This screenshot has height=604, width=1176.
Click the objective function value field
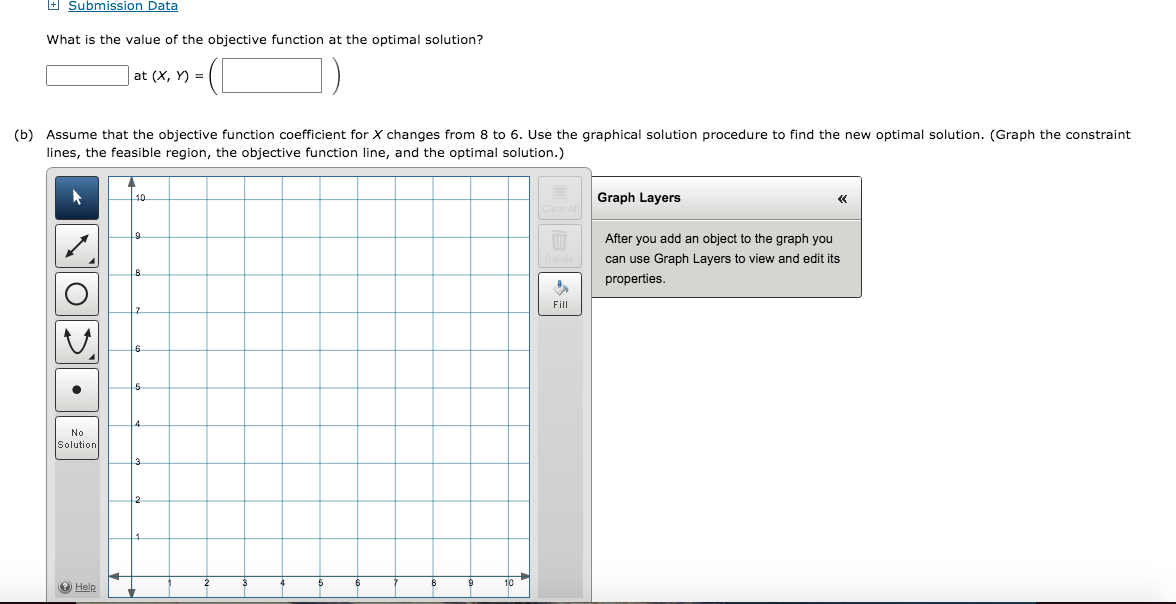pyautogui.click(x=88, y=76)
